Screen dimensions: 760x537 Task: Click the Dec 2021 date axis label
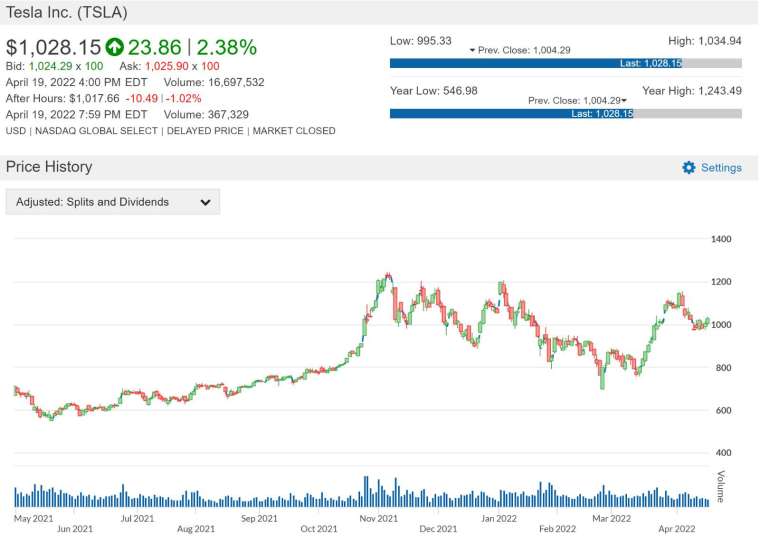(x=438, y=529)
